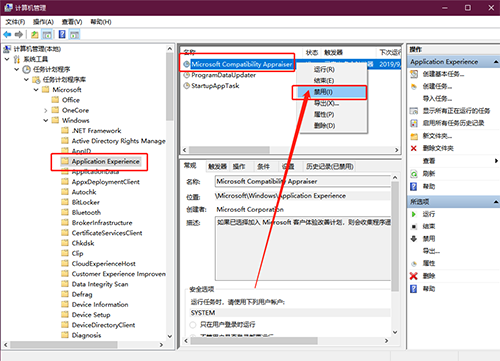Select the StartupAppTask task
This screenshot has width=500, height=361.
tap(215, 86)
